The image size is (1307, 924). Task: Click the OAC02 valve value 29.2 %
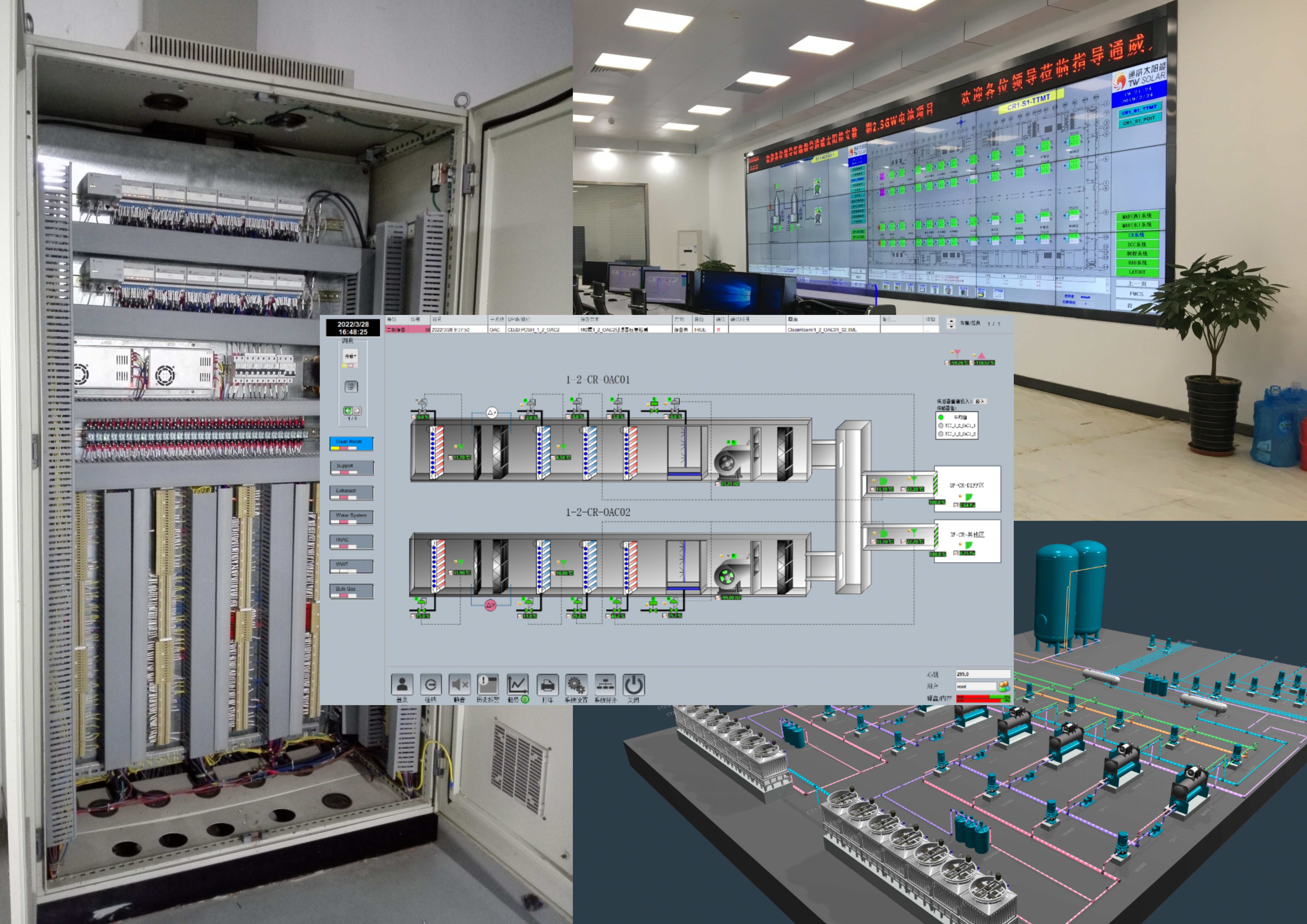579,616
